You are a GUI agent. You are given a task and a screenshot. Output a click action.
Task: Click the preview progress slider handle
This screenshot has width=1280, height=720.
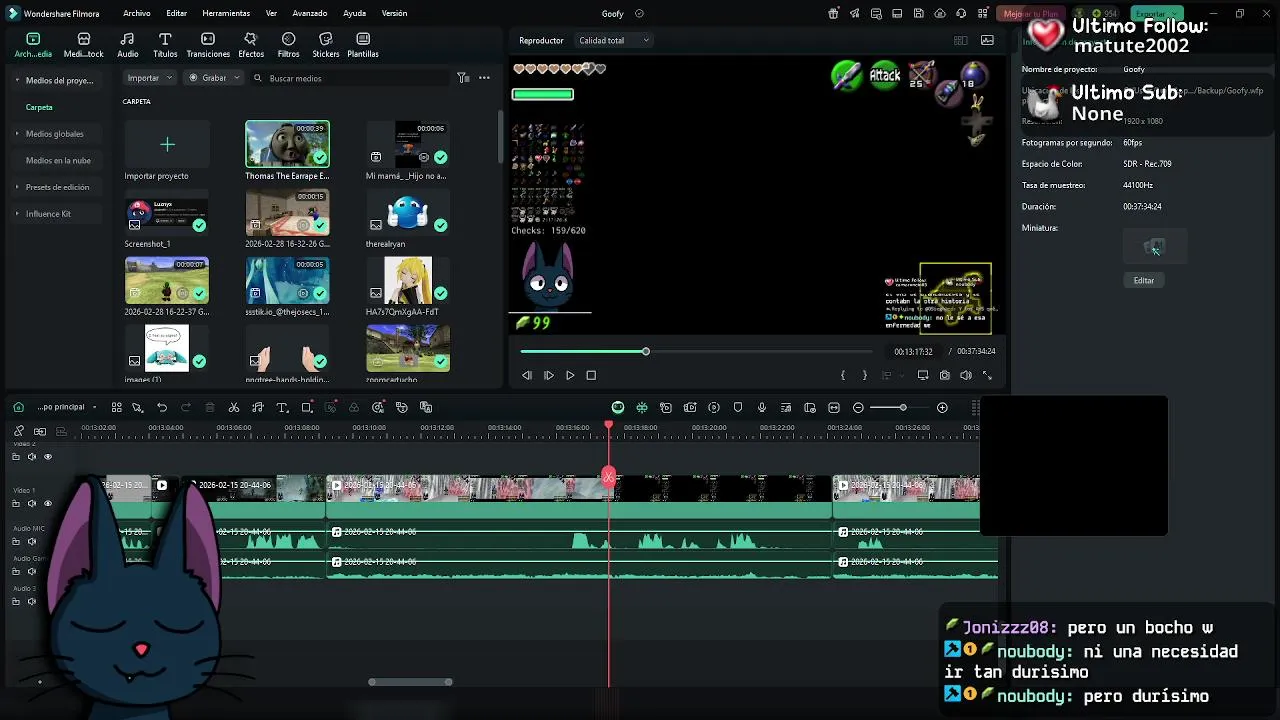(646, 351)
